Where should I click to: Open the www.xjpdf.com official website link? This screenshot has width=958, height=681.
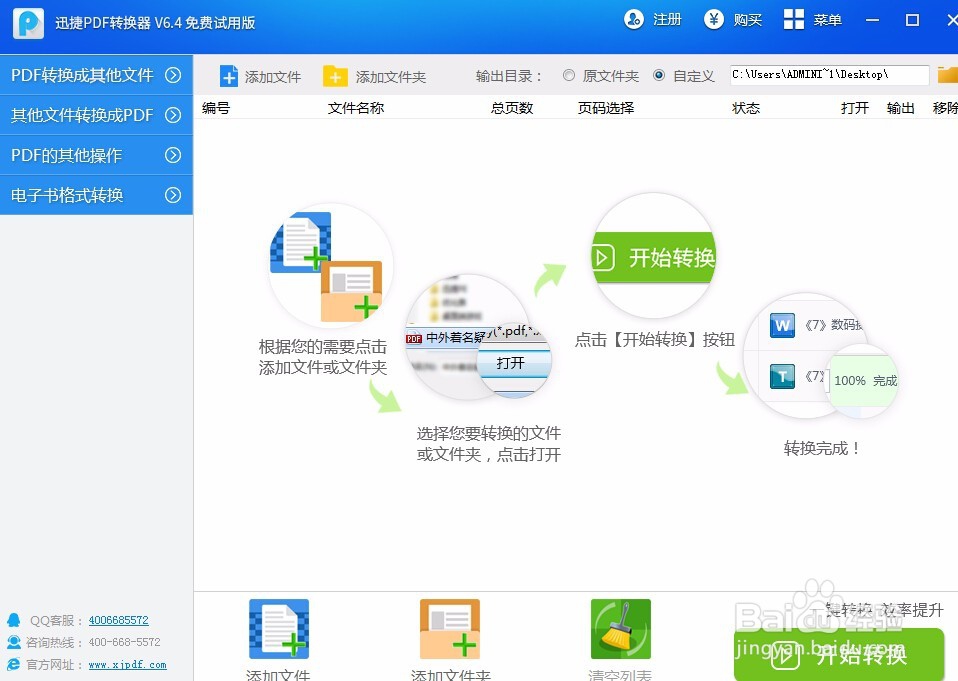click(x=128, y=664)
